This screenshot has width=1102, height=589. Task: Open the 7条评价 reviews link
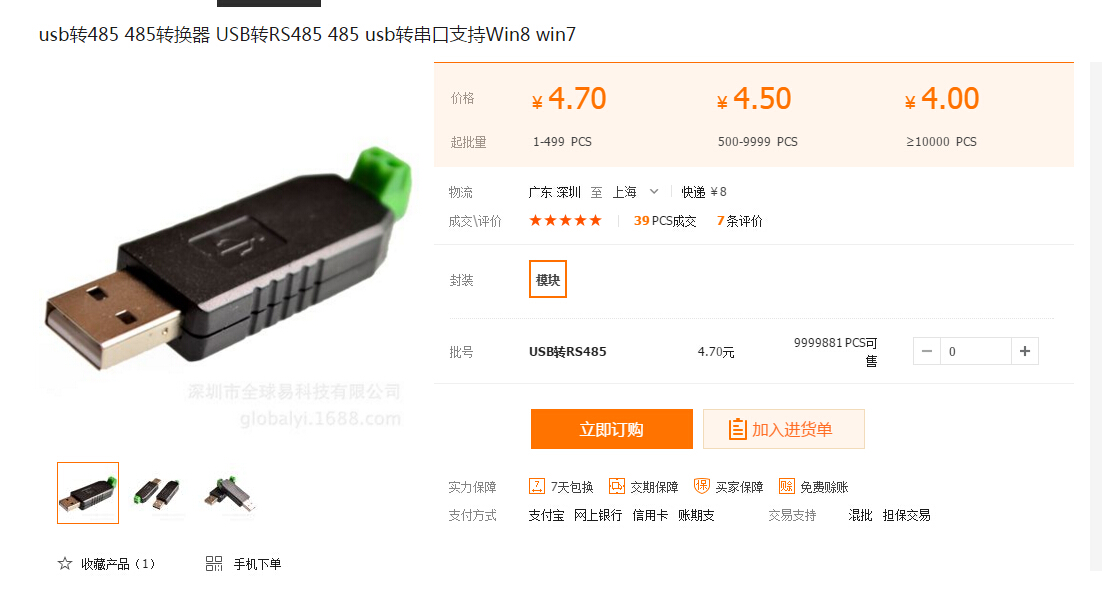point(739,221)
